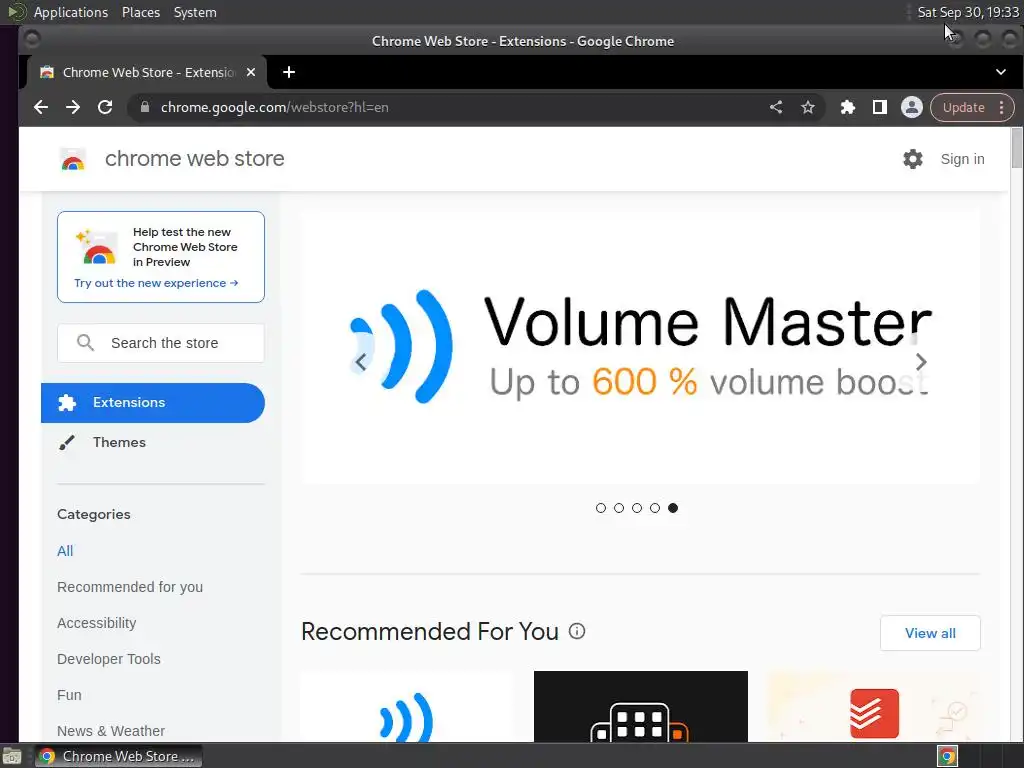Image resolution: width=1024 pixels, height=768 pixels.
Task: Select the second carousel dot
Action: click(619, 508)
